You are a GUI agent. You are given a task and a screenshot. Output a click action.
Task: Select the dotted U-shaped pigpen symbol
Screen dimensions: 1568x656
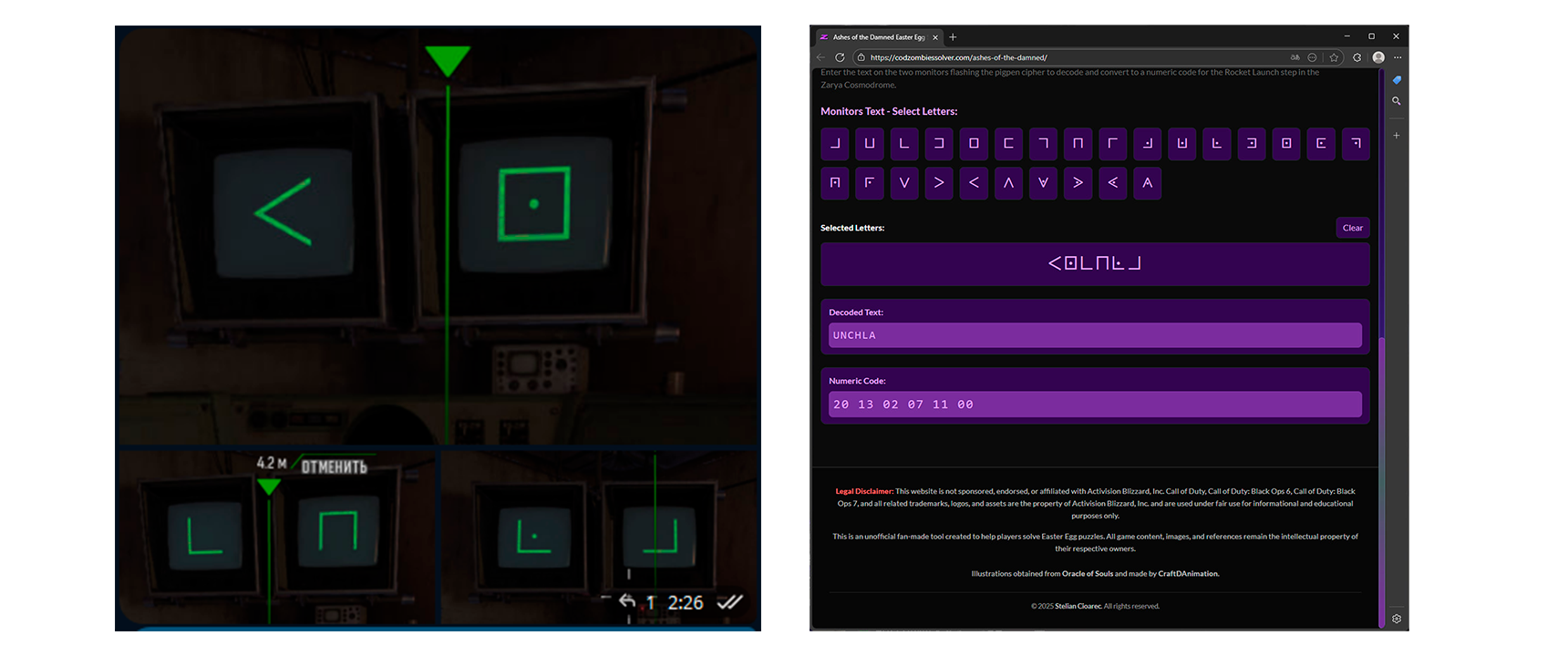1182,143
